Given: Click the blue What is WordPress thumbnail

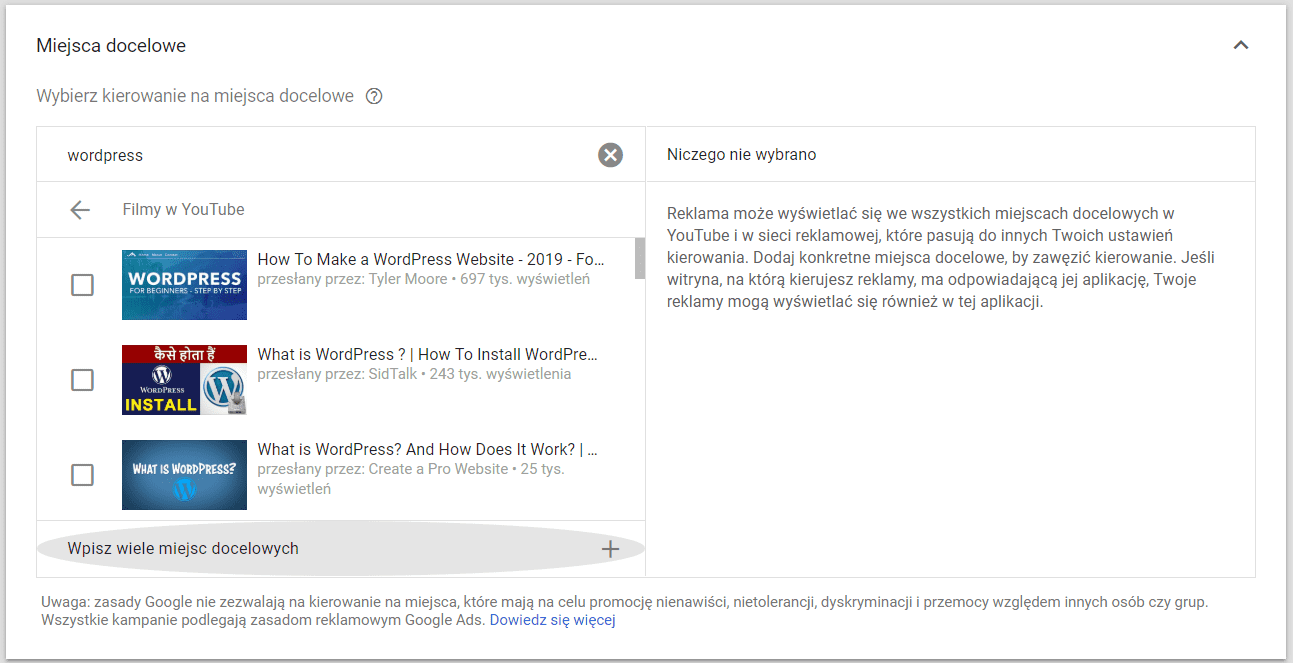Looking at the screenshot, I should click(x=184, y=475).
